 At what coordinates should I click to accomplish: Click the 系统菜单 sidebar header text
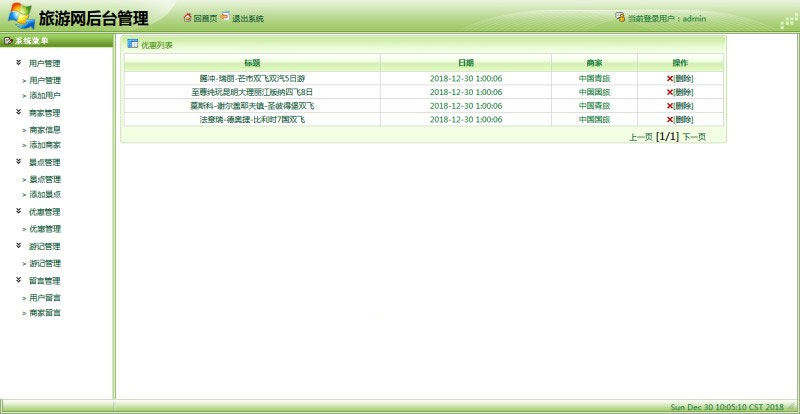click(x=32, y=41)
